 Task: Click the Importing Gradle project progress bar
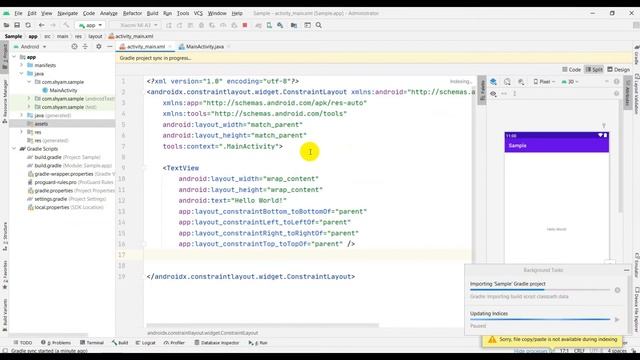(540, 290)
